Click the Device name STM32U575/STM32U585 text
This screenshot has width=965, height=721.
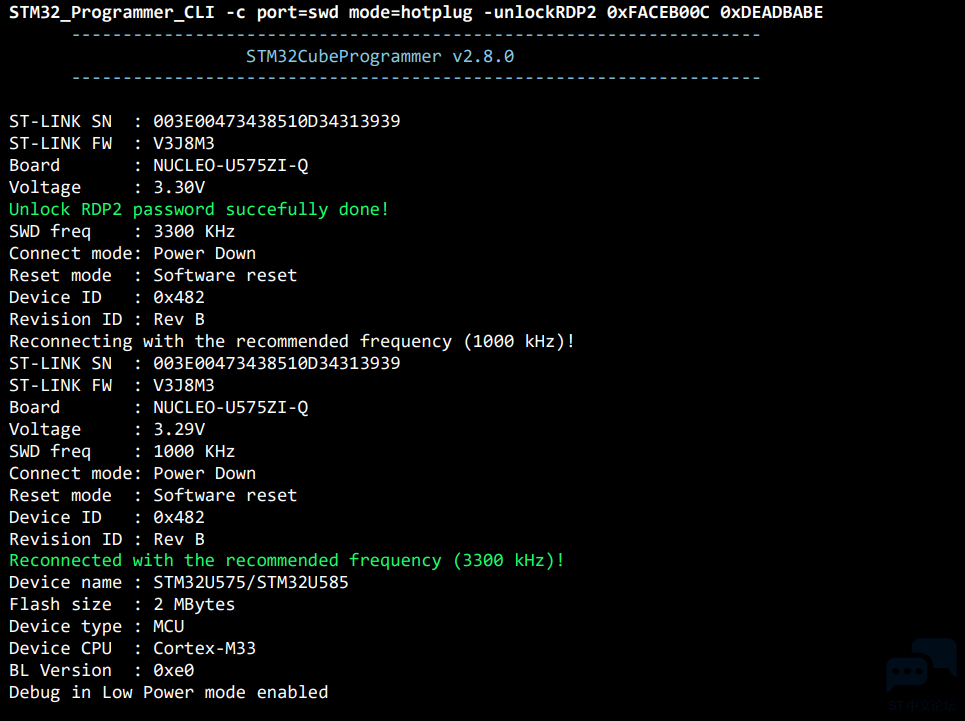pyautogui.click(x=250, y=583)
